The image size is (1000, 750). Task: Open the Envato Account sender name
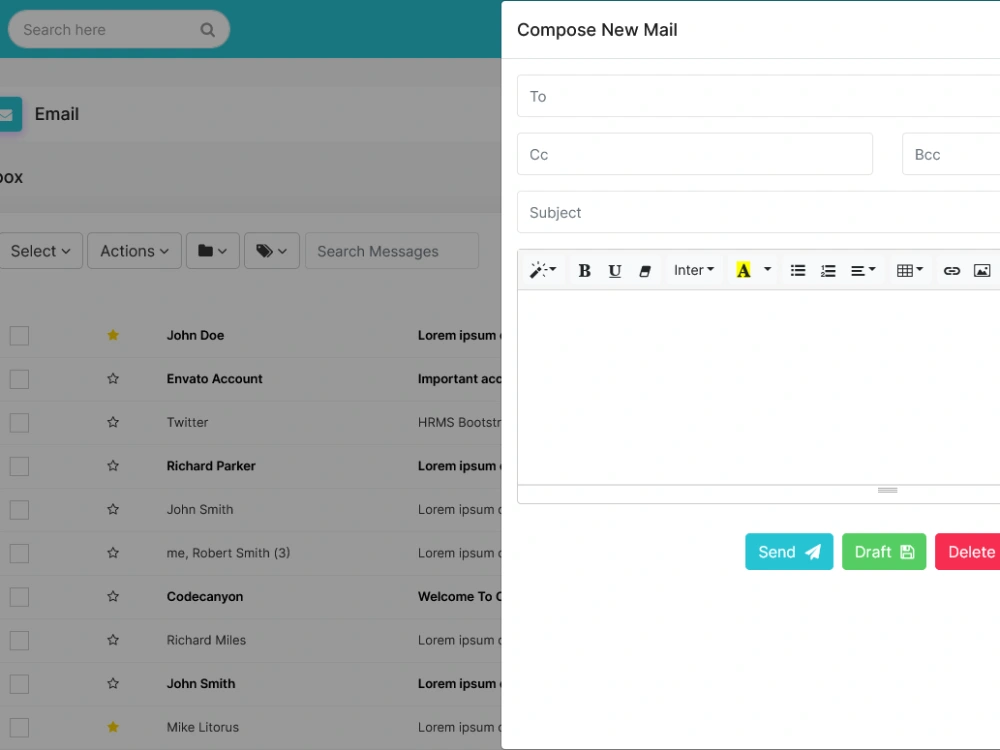tap(214, 379)
